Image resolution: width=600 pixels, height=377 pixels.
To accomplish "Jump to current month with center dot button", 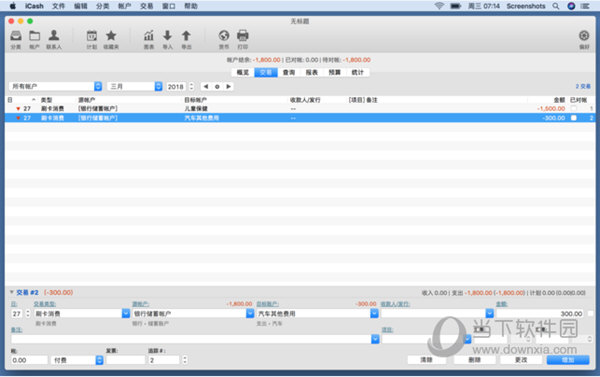I will [x=217, y=86].
